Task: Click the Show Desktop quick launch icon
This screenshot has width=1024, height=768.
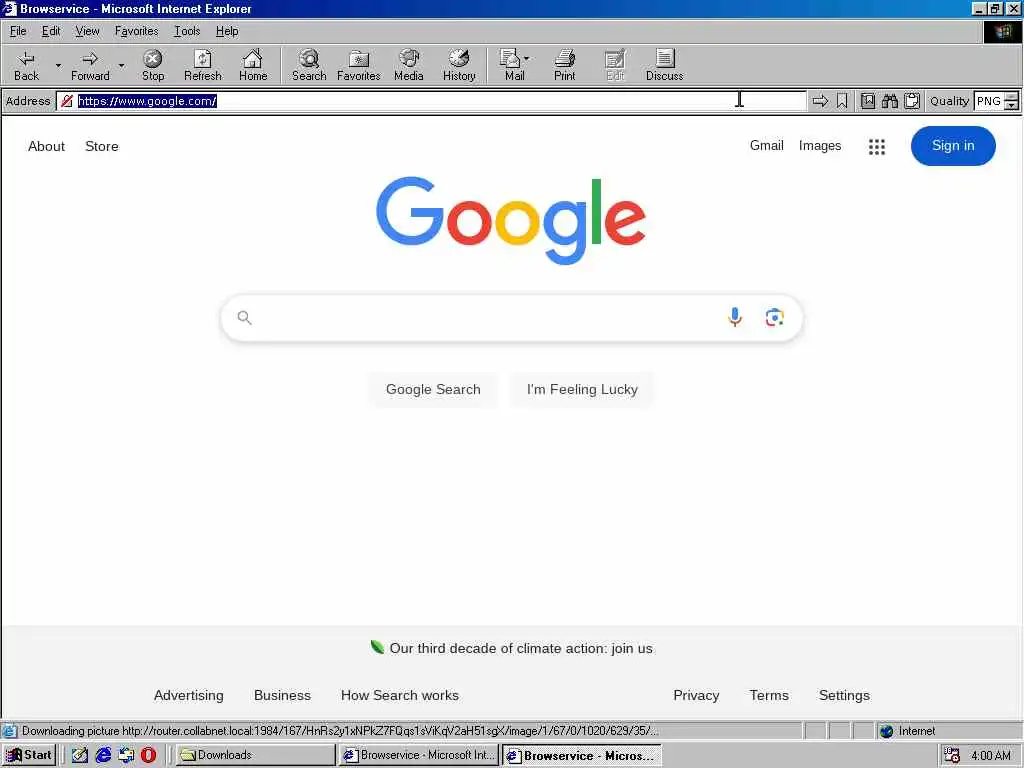Action: (x=80, y=755)
